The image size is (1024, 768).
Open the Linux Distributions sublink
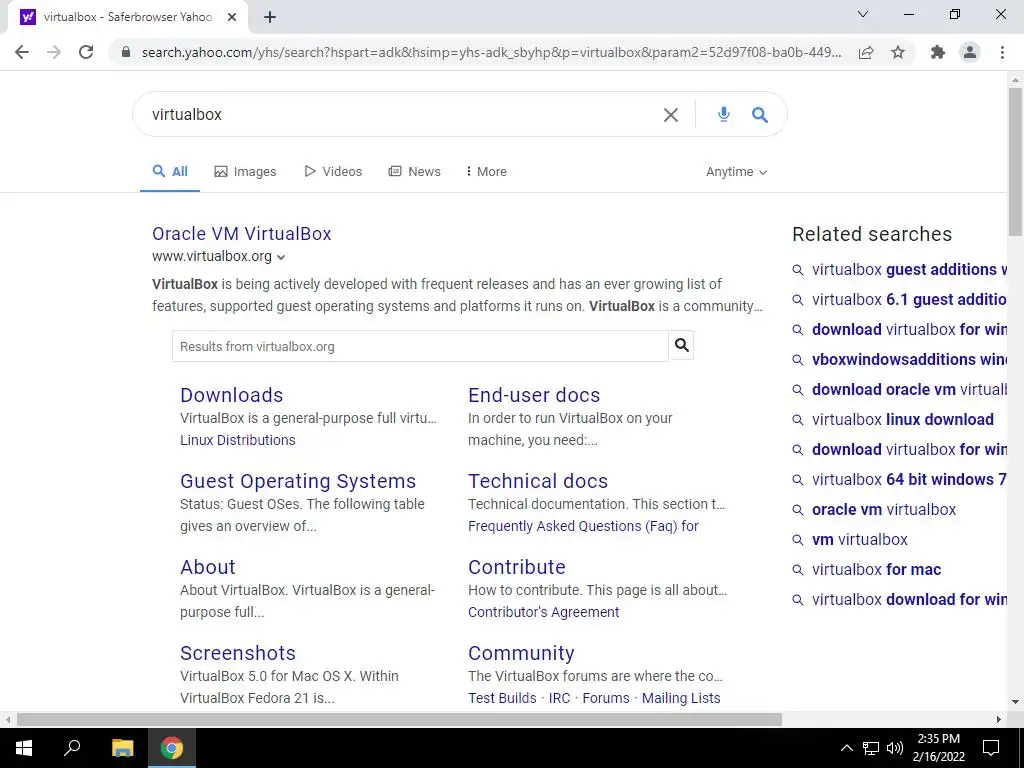click(x=238, y=440)
